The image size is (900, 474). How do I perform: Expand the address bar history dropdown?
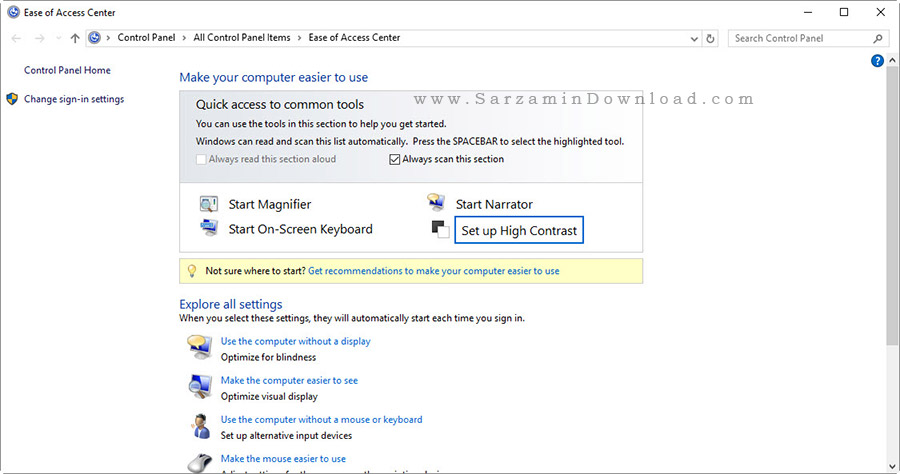[694, 39]
